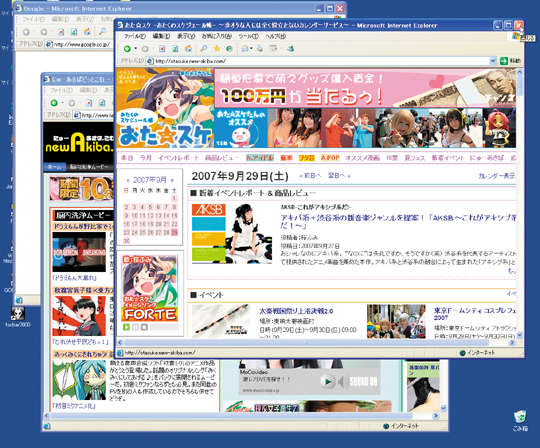Click Edit page icon in the front IE toolbar
The width and height of the screenshot is (540, 448).
pyautogui.click(x=273, y=49)
